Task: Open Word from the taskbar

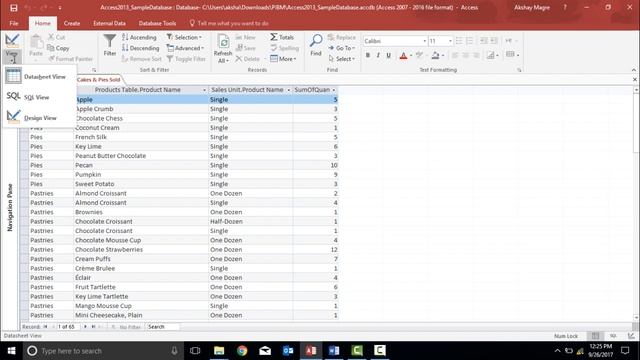Action: [334, 350]
